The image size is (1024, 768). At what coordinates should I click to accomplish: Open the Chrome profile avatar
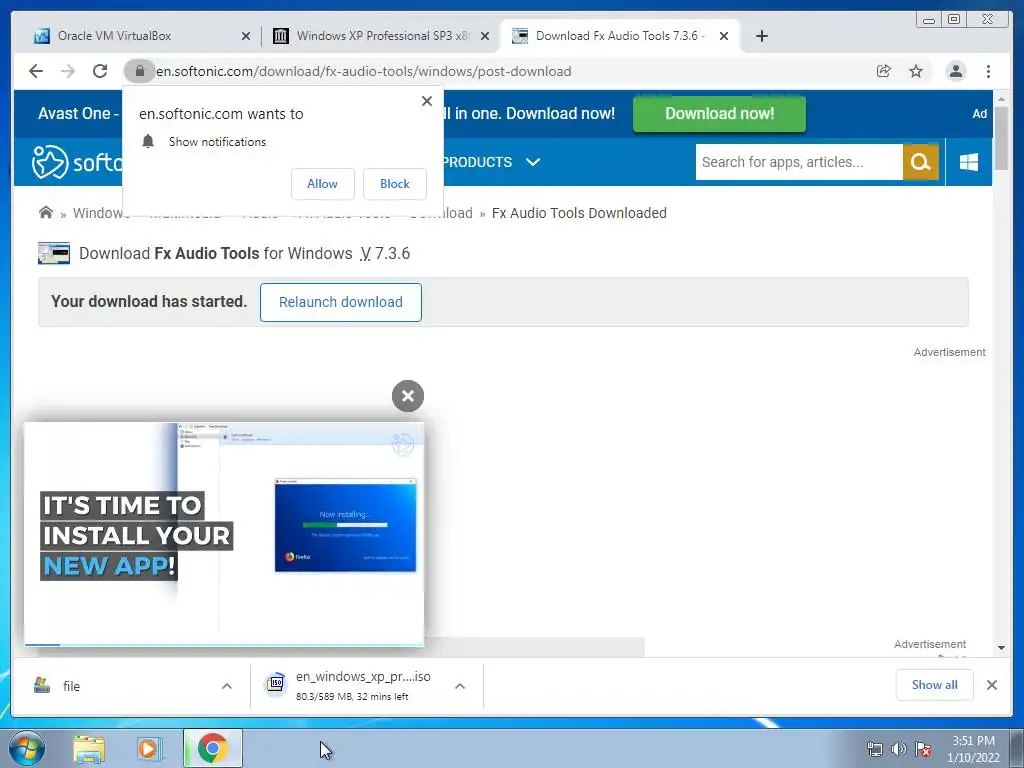point(955,71)
